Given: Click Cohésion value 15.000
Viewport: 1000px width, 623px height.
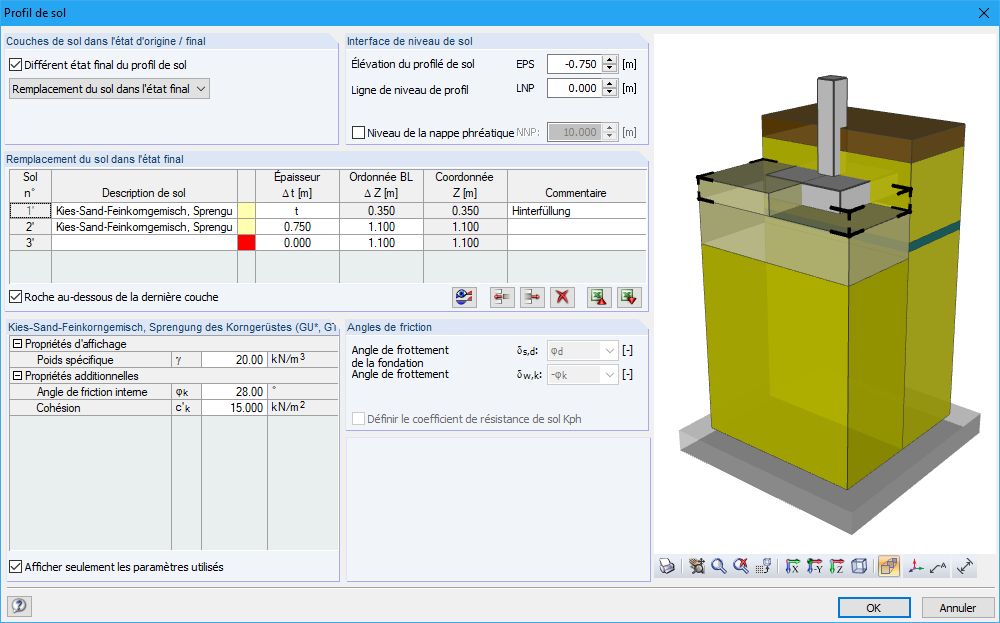Looking at the screenshot, I should pyautogui.click(x=233, y=407).
